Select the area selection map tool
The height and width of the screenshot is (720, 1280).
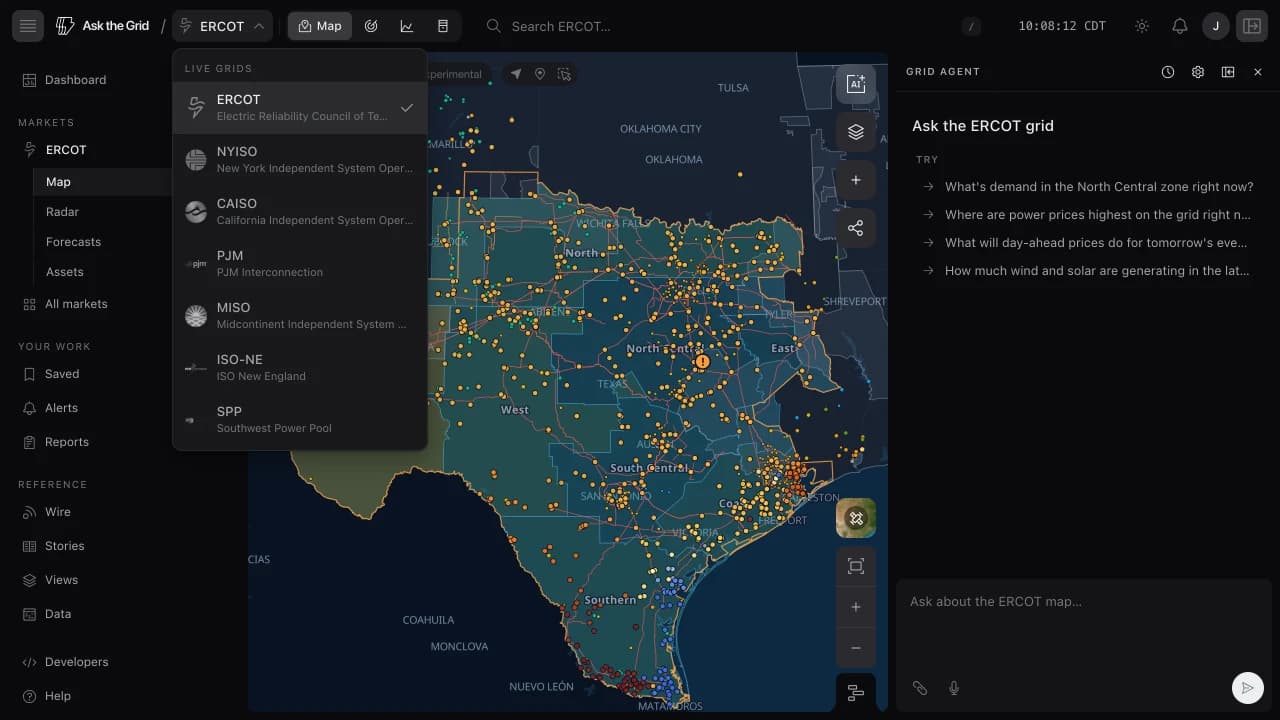(564, 74)
